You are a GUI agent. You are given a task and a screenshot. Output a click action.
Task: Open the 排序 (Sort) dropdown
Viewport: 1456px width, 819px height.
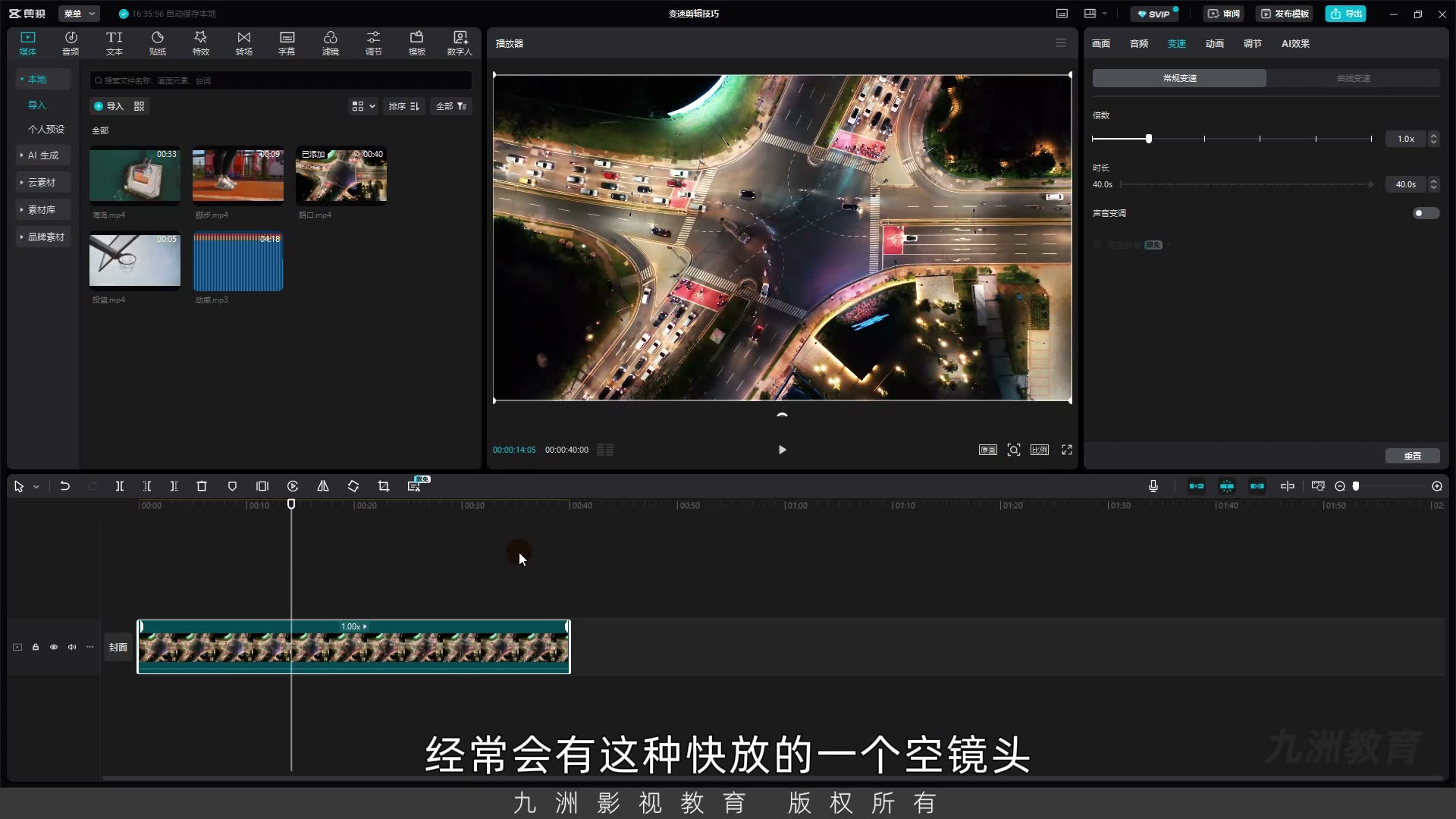coord(404,106)
